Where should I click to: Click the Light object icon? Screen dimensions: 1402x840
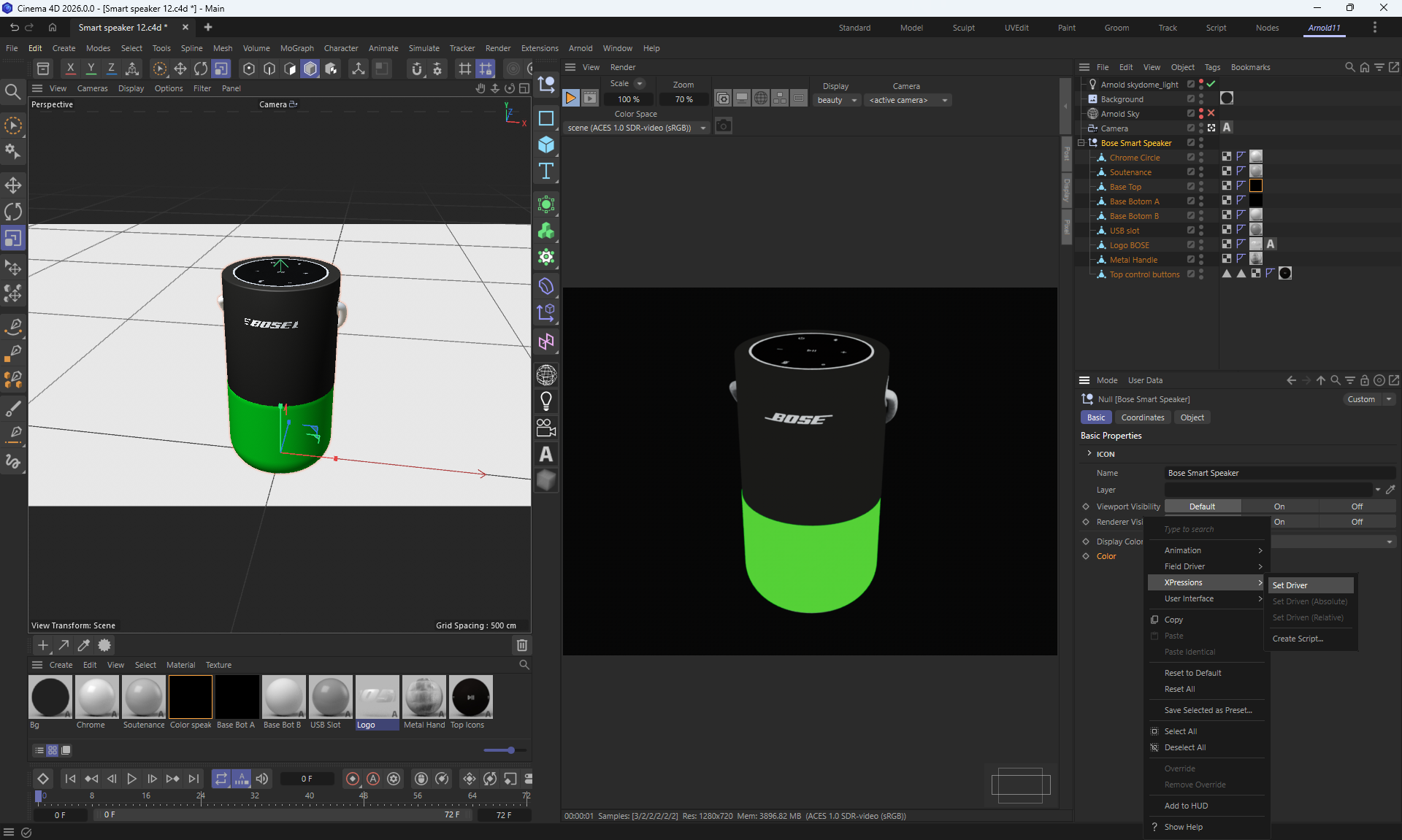545,401
